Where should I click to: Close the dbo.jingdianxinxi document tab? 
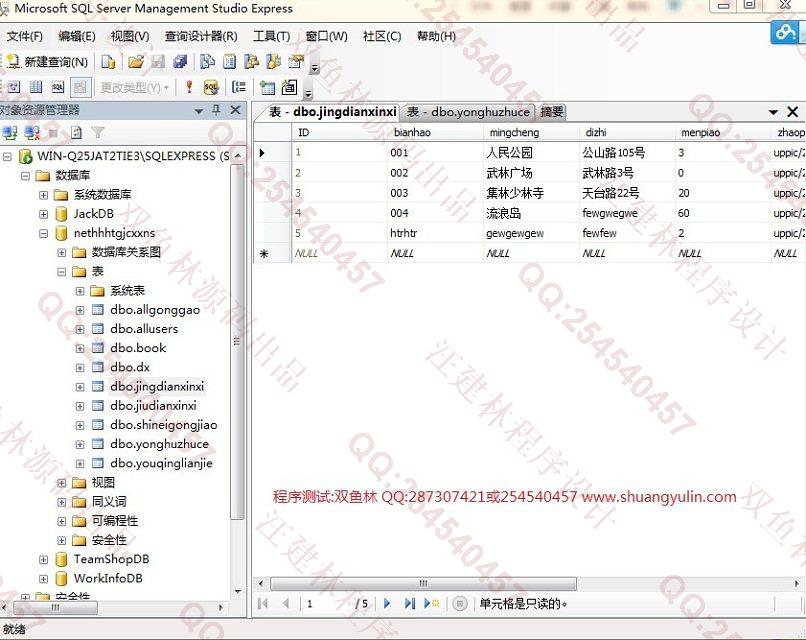(x=793, y=112)
